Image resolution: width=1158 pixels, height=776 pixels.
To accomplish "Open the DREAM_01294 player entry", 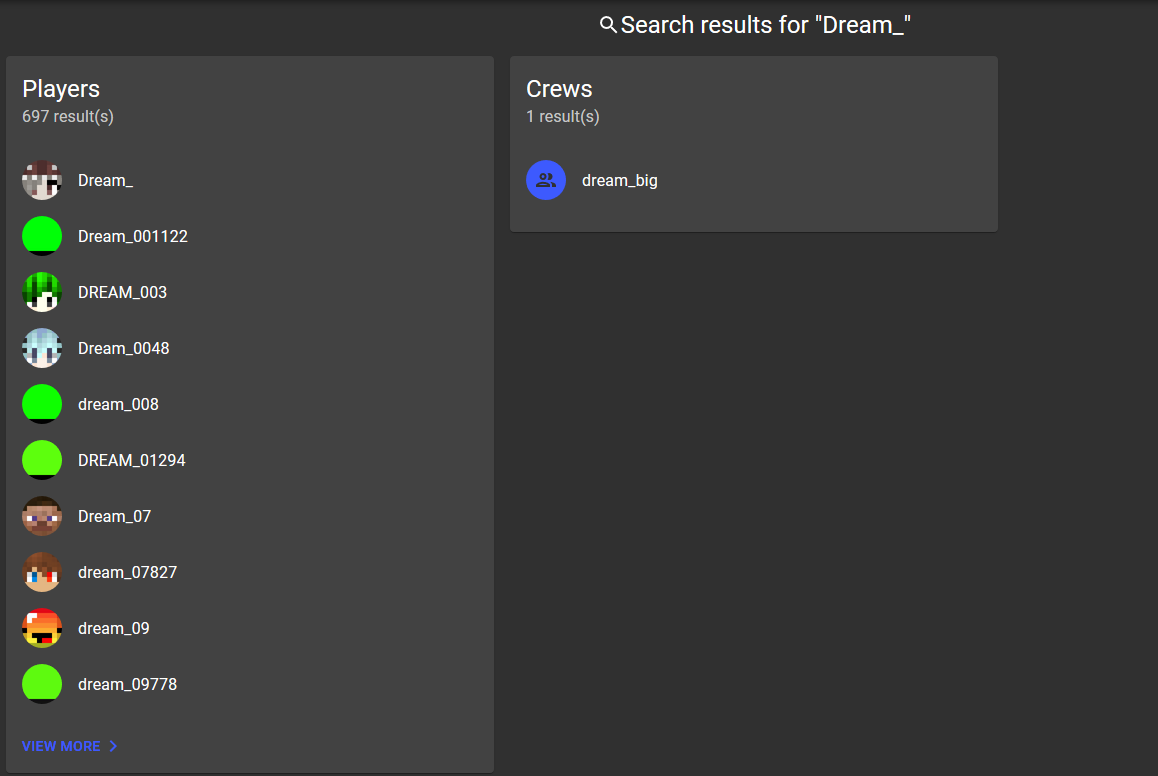I will tap(250, 460).
